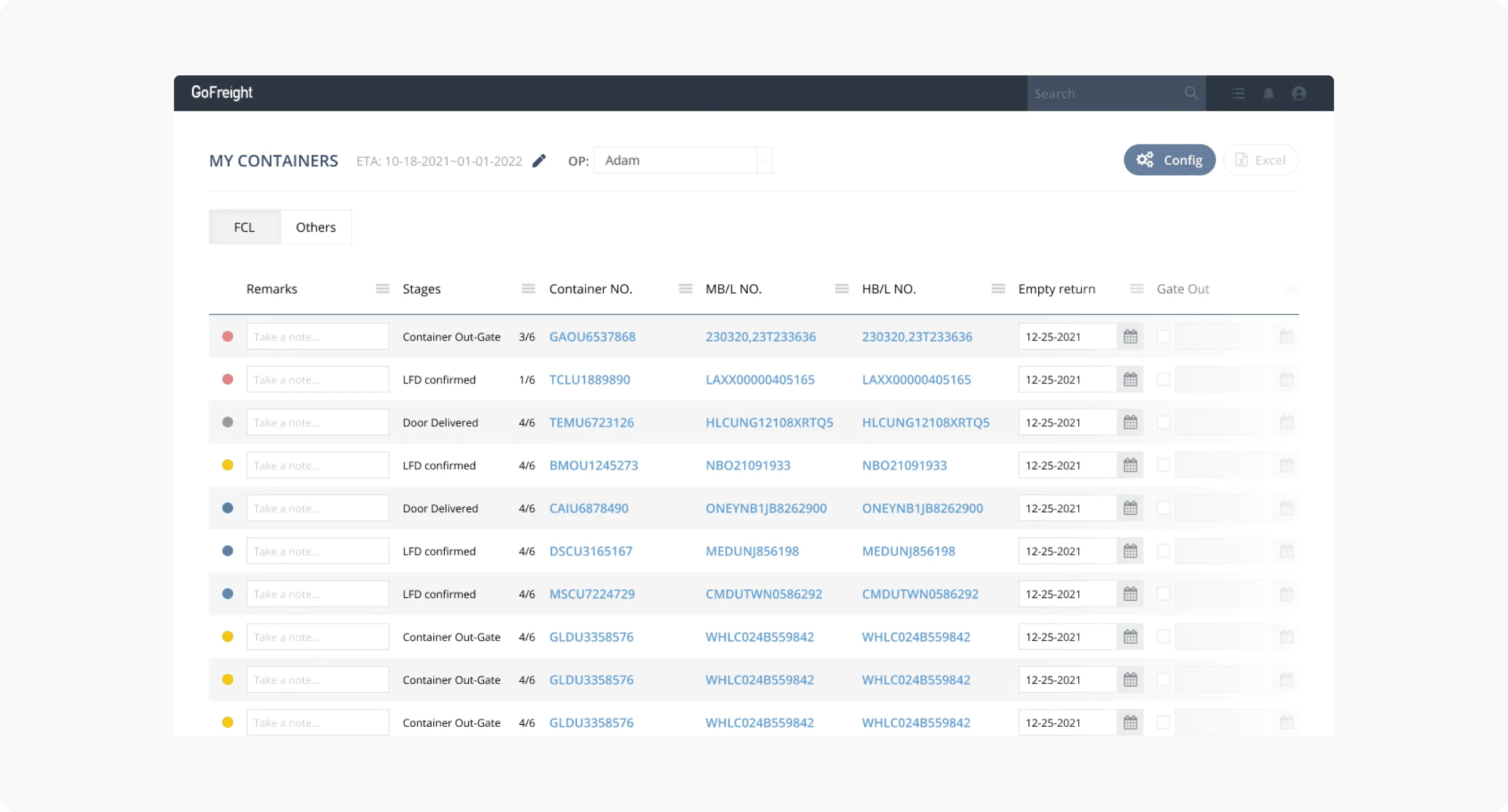The image size is (1508, 812).
Task: Click the MB/L NO. column handle icon
Action: (x=841, y=289)
